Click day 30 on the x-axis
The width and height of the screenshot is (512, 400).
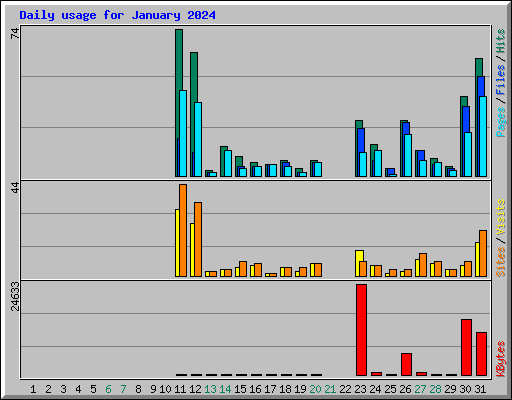[465, 389]
